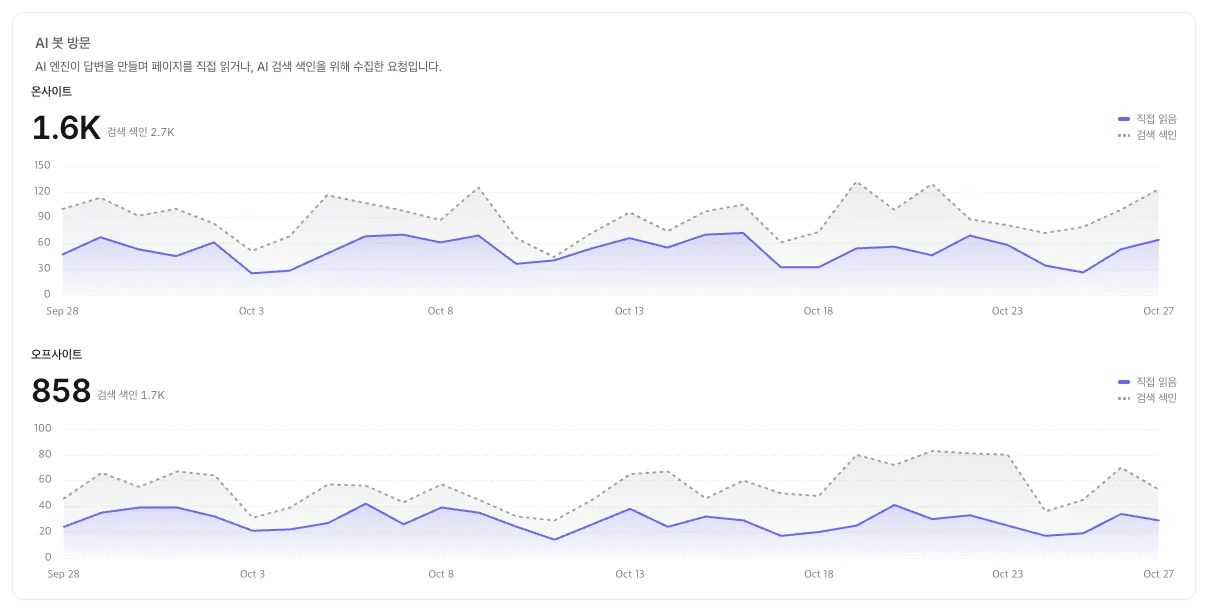Select Oct 3 on the 온사이트 chart axis
This screenshot has width=1208, height=612.
click(x=252, y=311)
